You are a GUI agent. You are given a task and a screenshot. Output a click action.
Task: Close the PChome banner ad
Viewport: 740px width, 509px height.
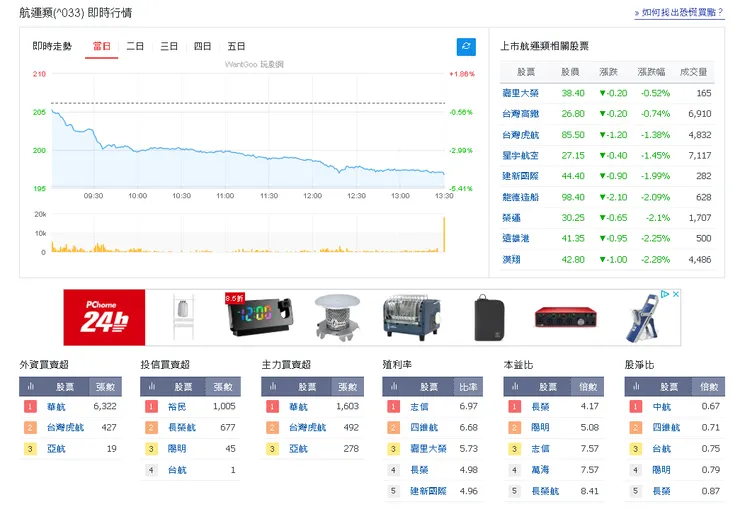pos(675,294)
